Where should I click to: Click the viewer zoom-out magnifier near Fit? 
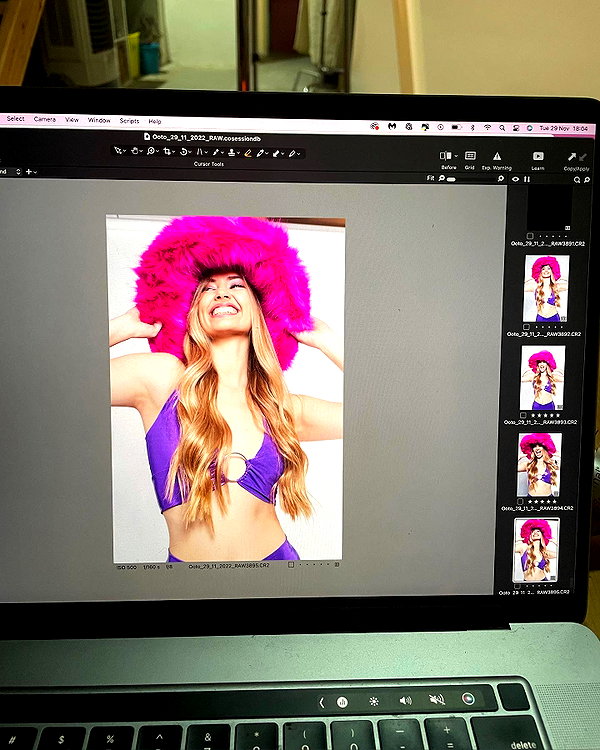pyautogui.click(x=442, y=178)
